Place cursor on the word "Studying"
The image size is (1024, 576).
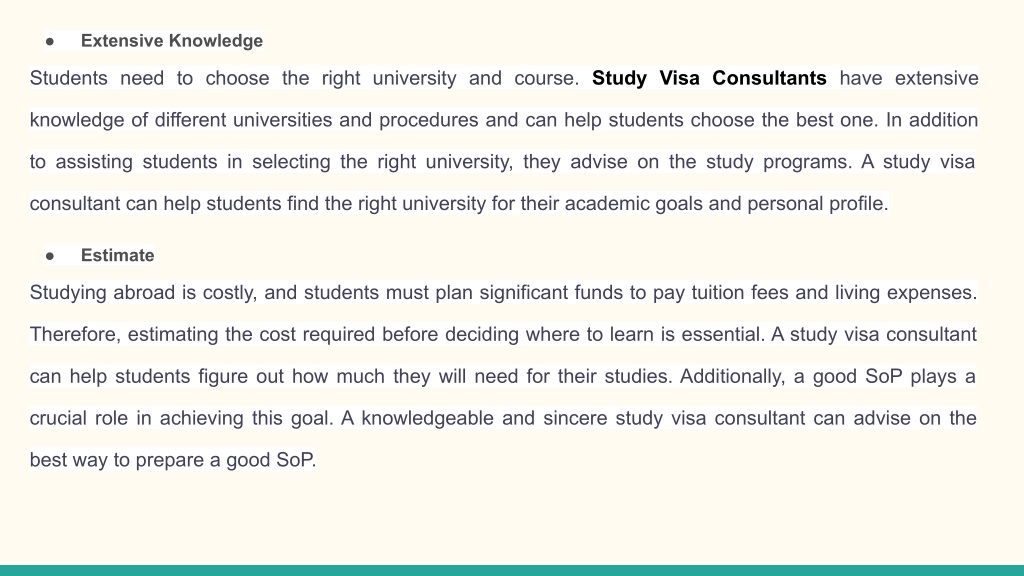pos(69,293)
